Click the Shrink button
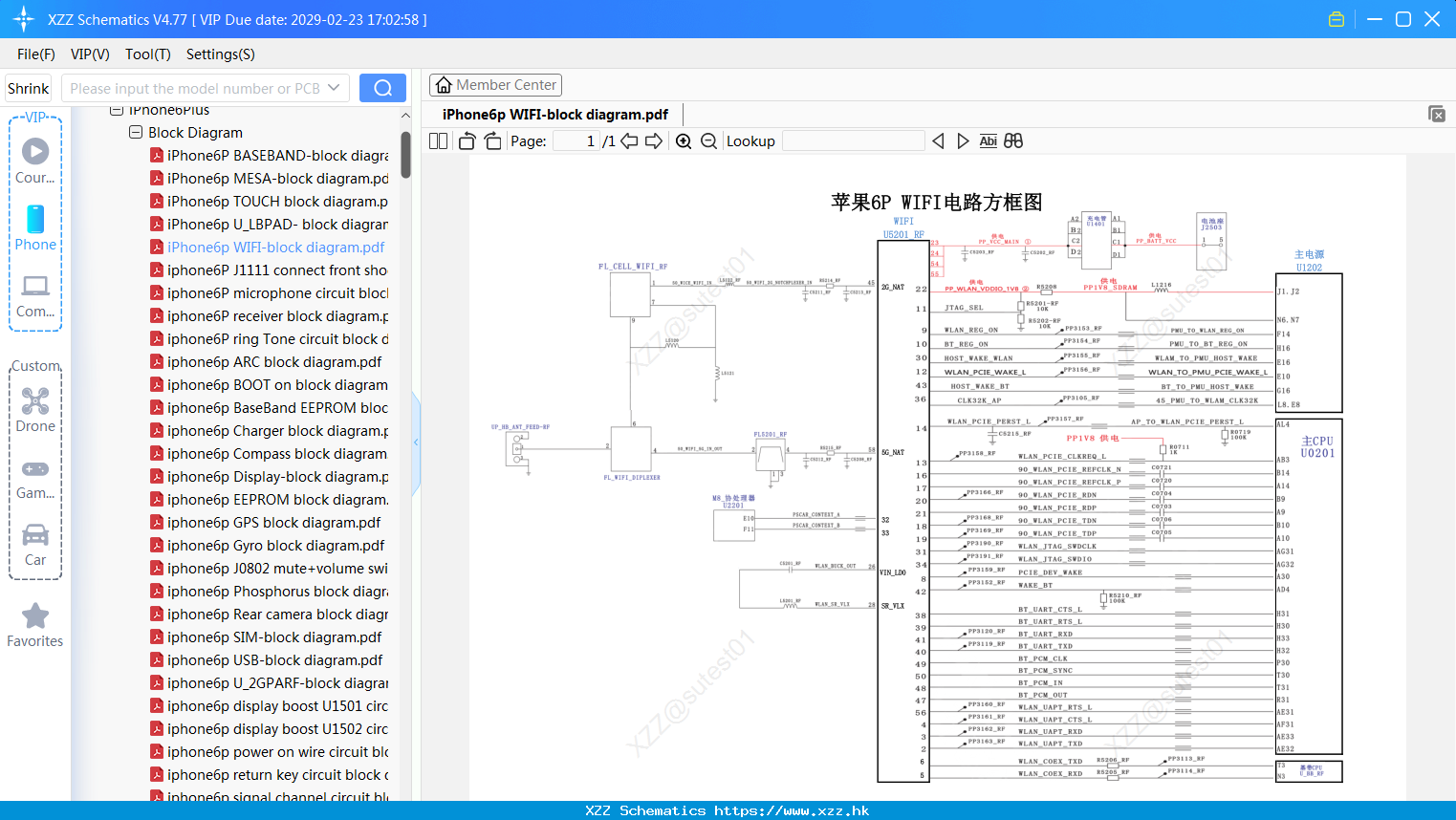 [x=29, y=88]
